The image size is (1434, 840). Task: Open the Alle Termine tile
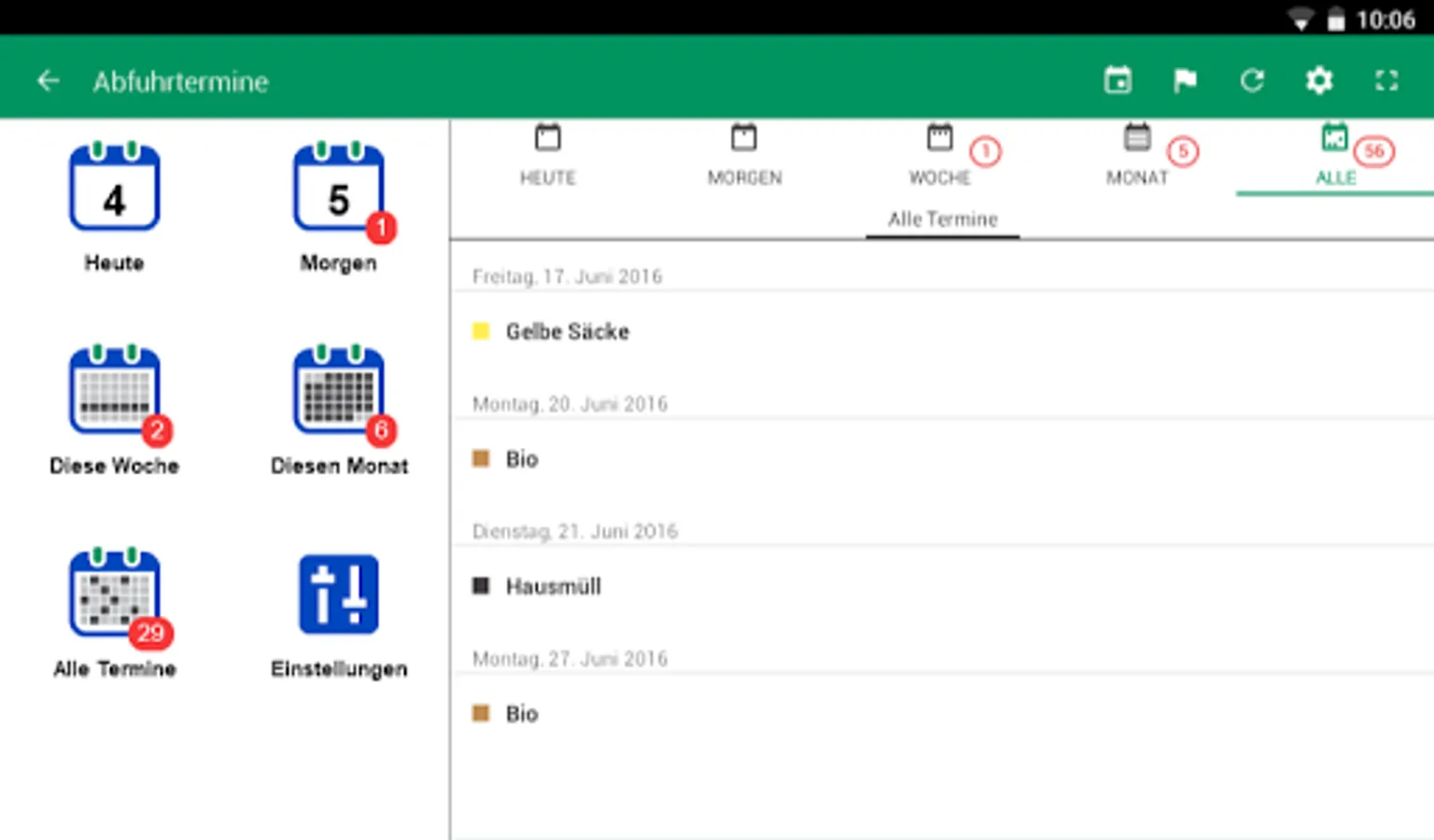(114, 613)
